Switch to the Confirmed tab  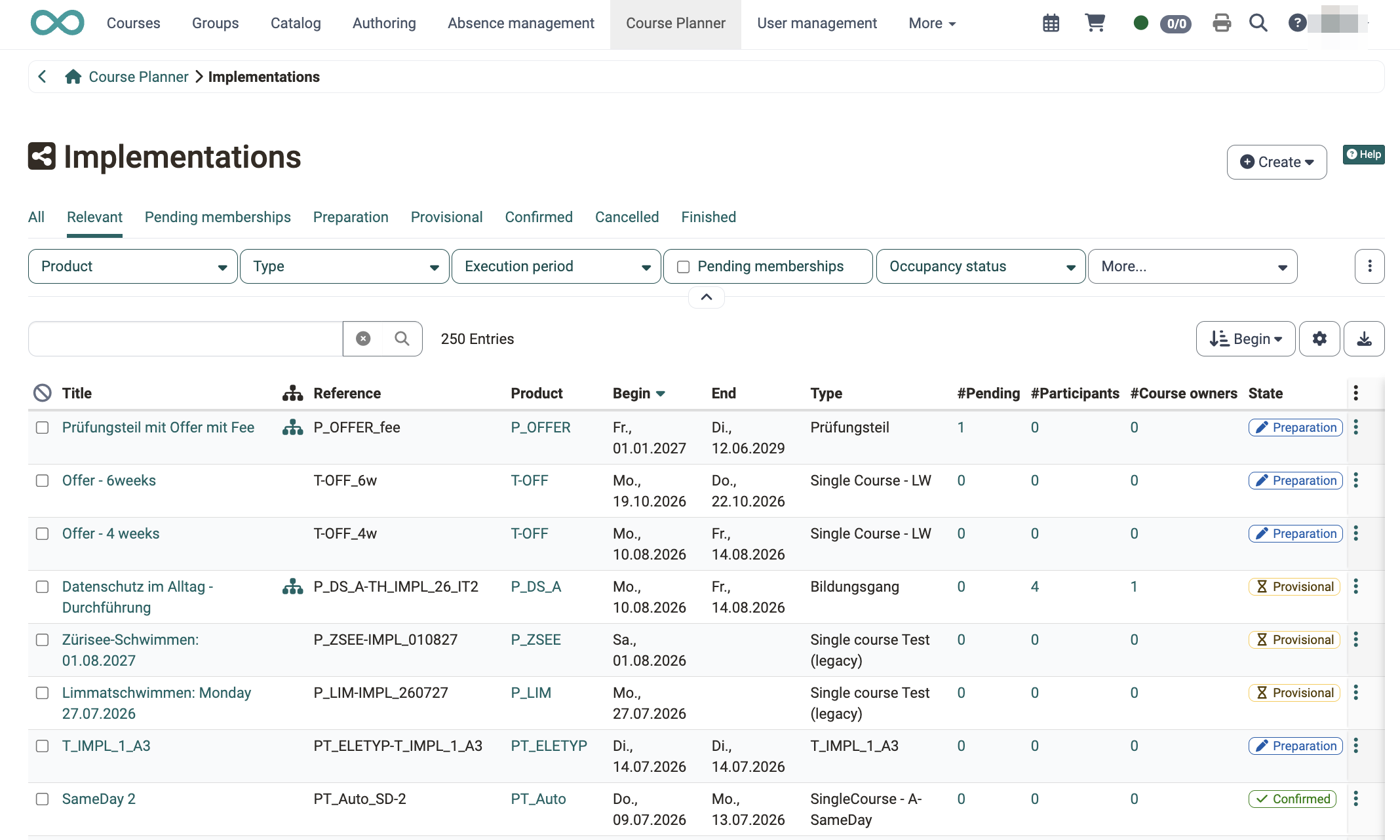click(x=539, y=217)
